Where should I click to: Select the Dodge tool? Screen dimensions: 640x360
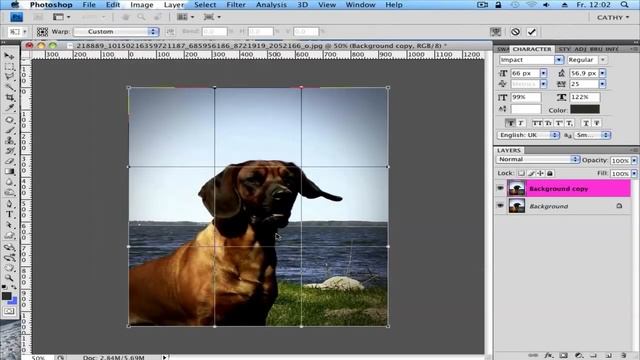point(9,193)
